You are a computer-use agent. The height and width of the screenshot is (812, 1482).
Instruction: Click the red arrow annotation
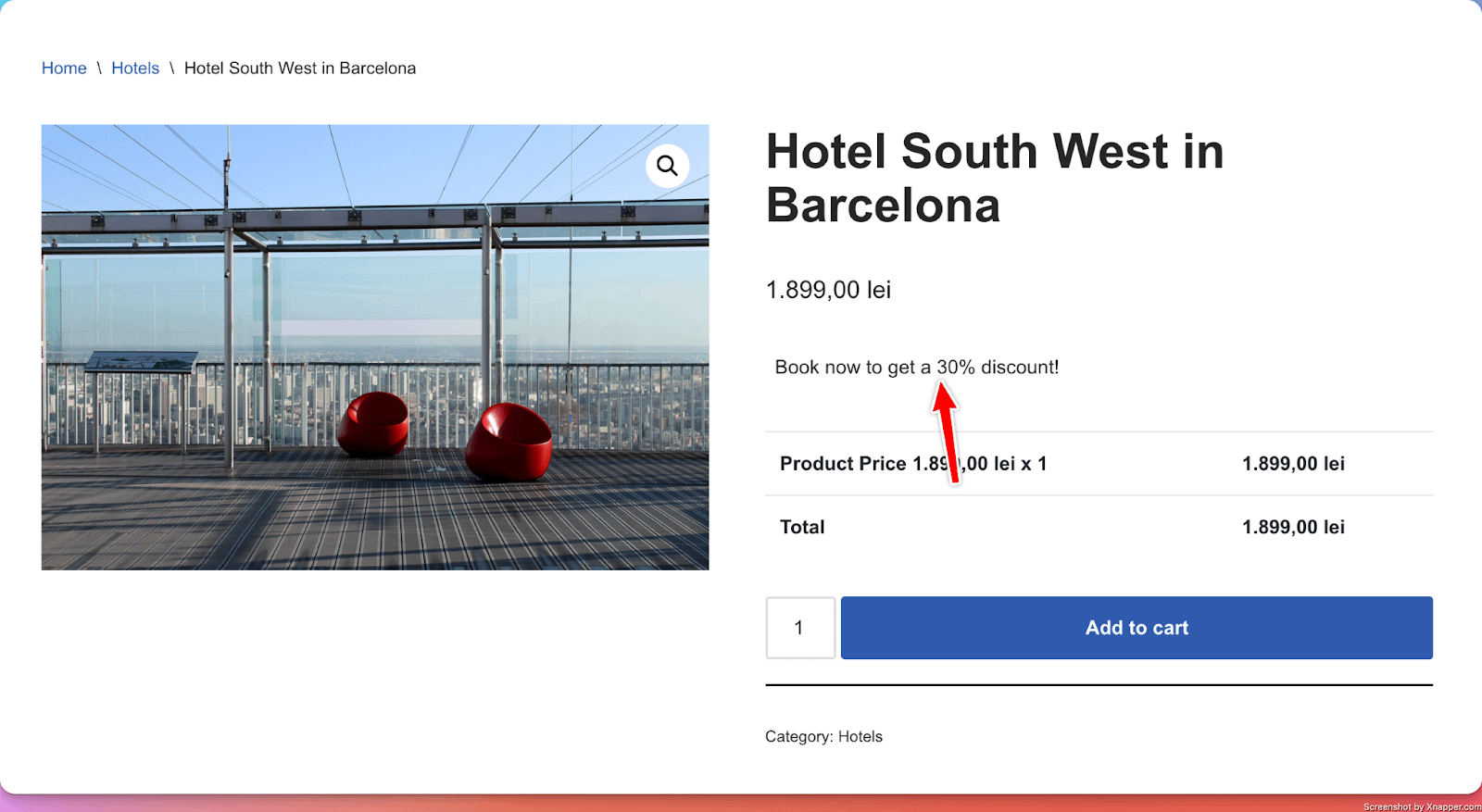pyautogui.click(x=947, y=433)
